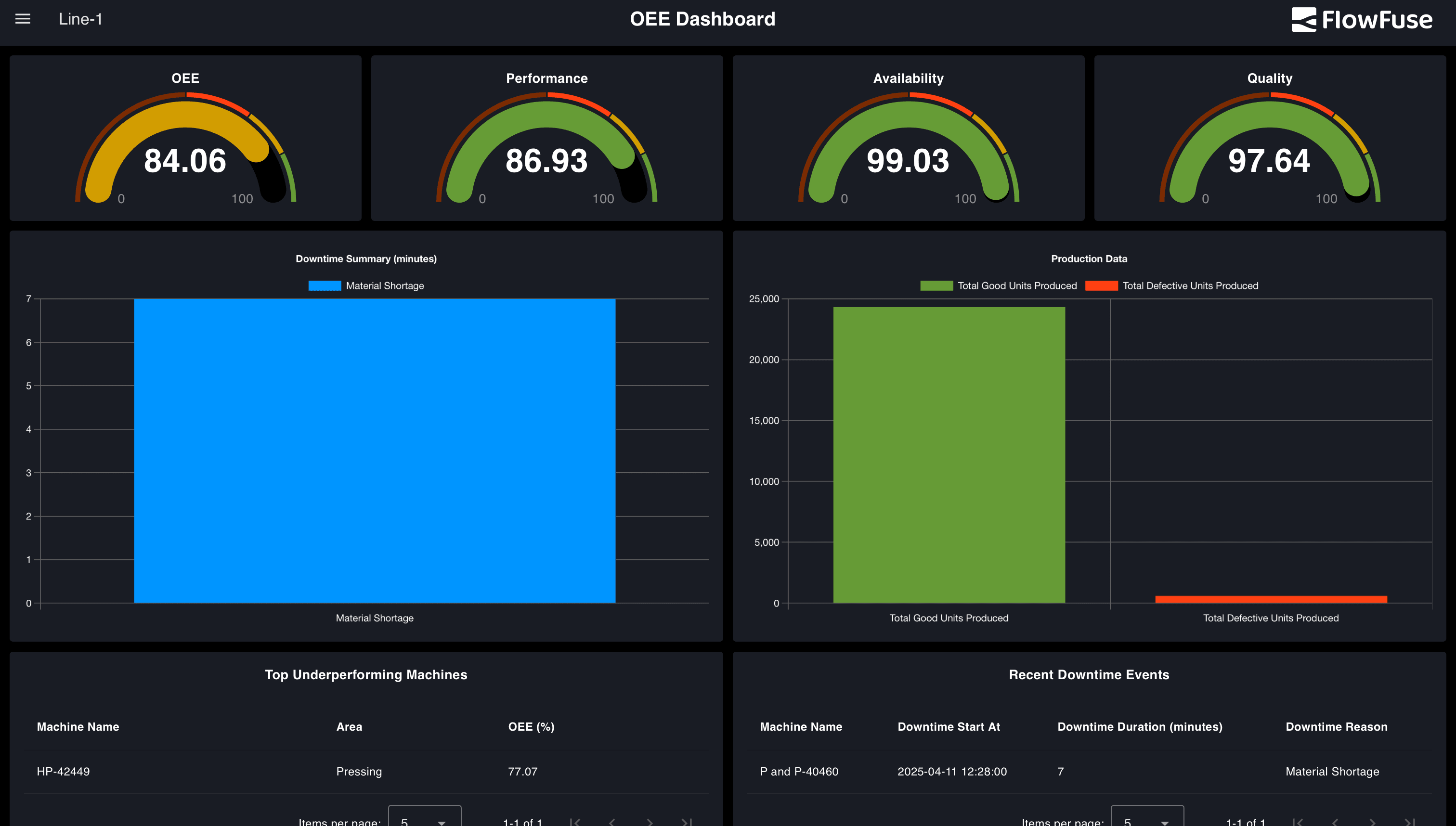Click the OEE (%) column header
The image size is (1456, 826).
coord(531,727)
